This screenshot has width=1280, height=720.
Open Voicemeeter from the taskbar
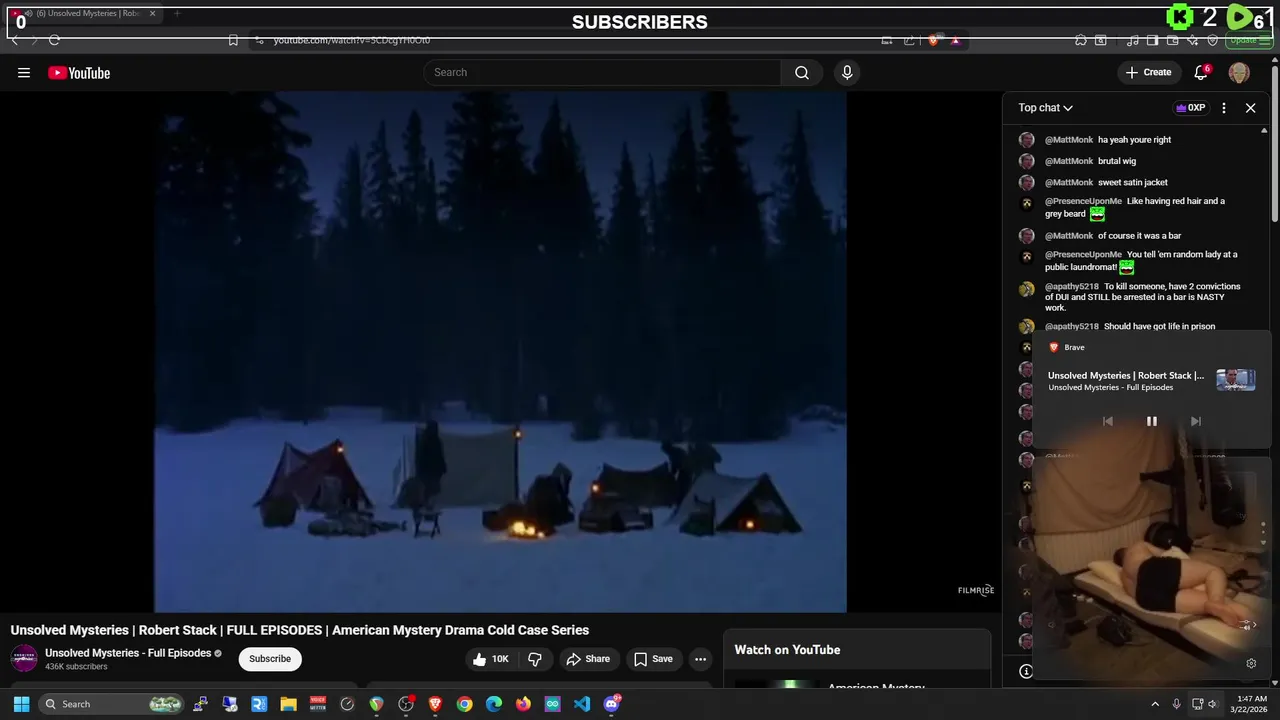pyautogui.click(x=318, y=704)
